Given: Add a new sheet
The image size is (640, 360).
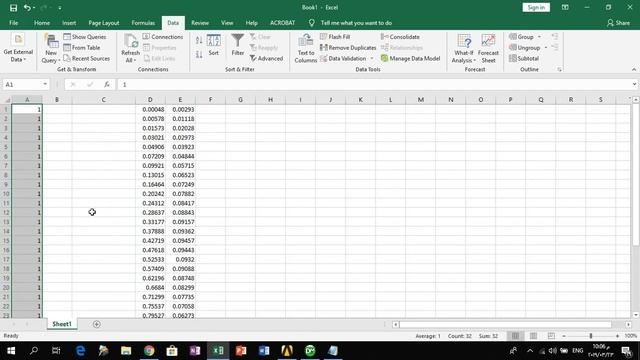Looking at the screenshot, I should pyautogui.click(x=97, y=324).
